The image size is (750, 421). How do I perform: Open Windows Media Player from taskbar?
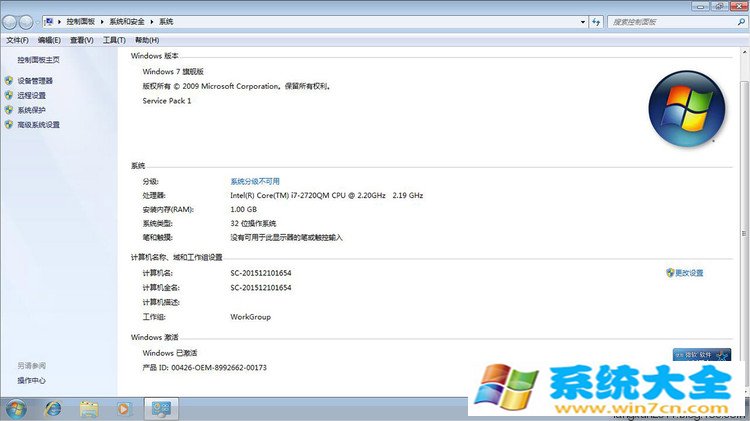pyautogui.click(x=124, y=409)
